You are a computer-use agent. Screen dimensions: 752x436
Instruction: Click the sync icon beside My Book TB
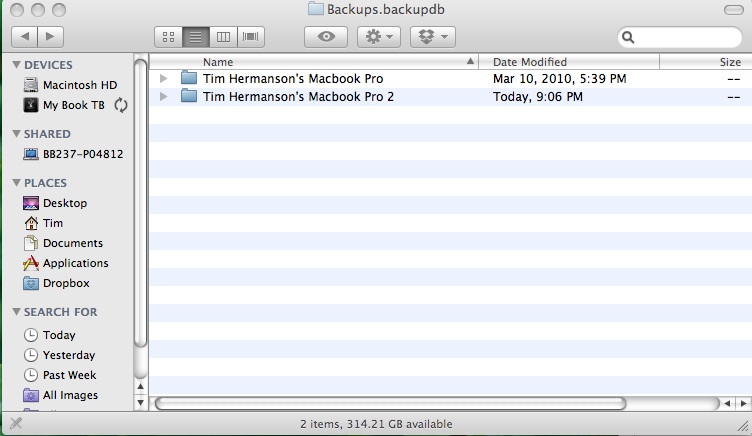pos(121,105)
